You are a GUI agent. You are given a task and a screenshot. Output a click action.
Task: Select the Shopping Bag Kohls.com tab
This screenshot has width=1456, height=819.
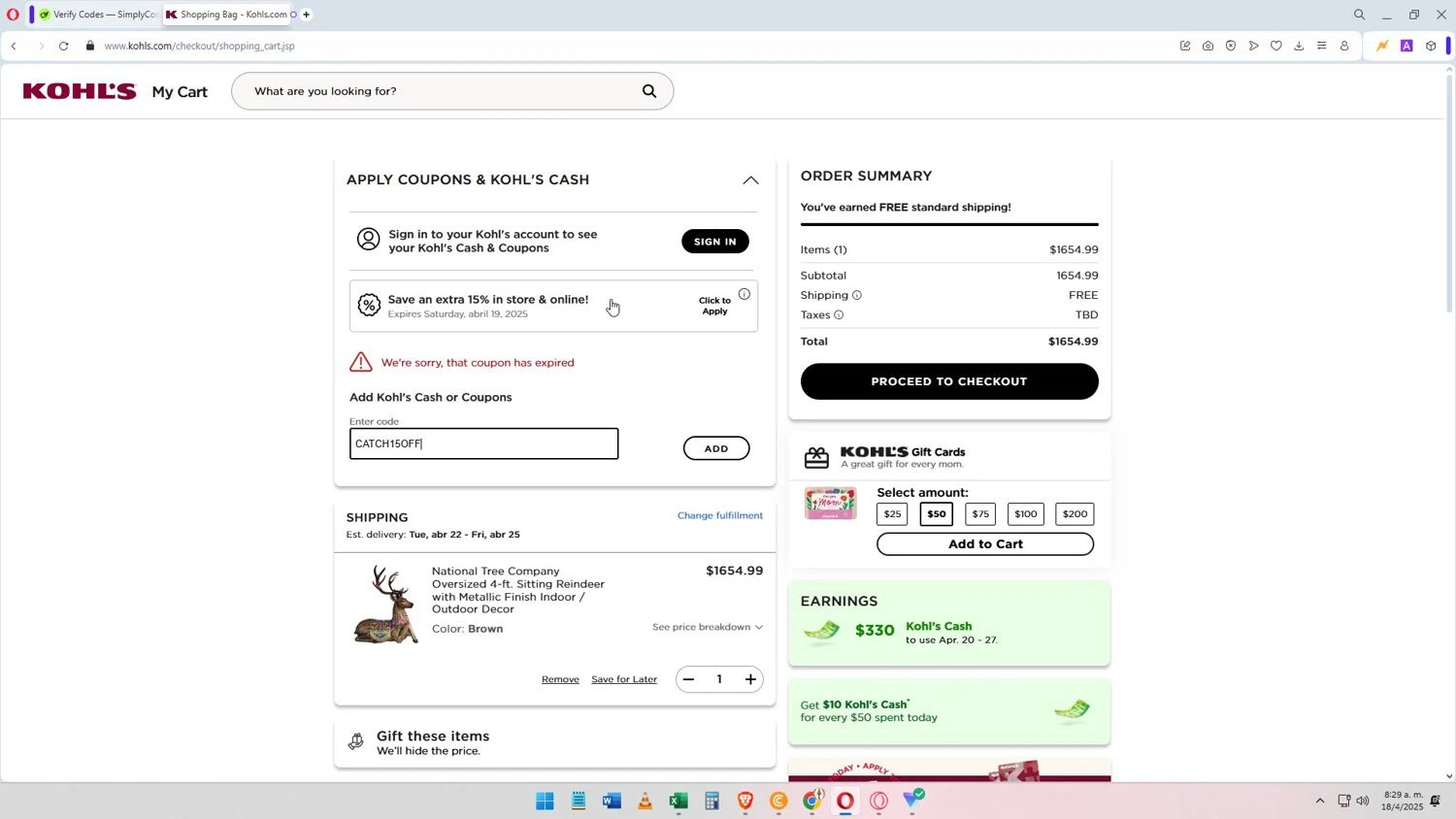click(x=228, y=15)
